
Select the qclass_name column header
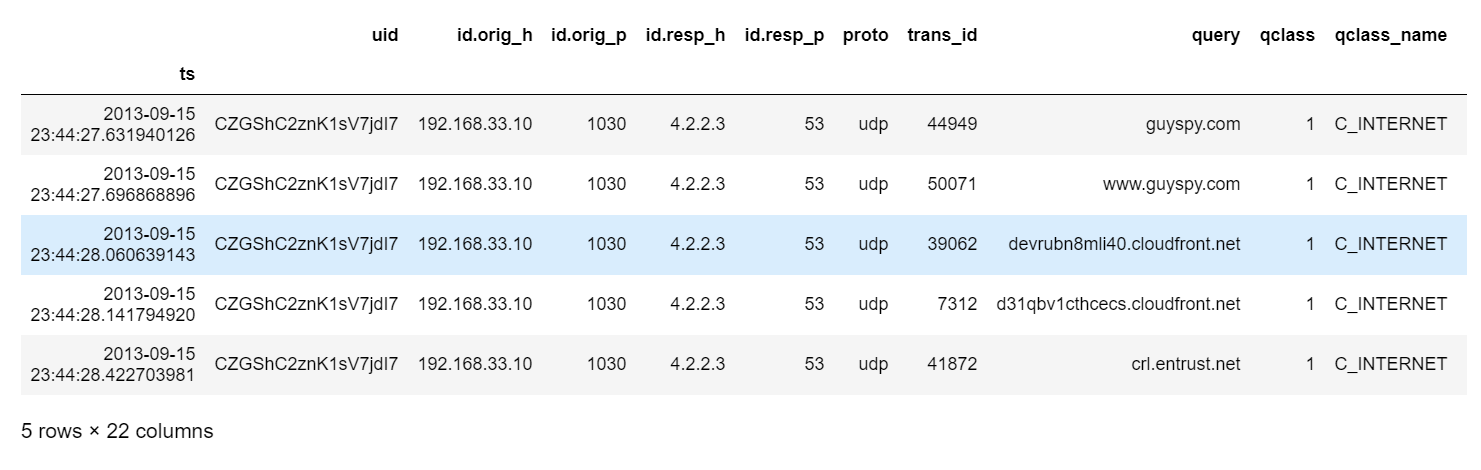(1390, 35)
